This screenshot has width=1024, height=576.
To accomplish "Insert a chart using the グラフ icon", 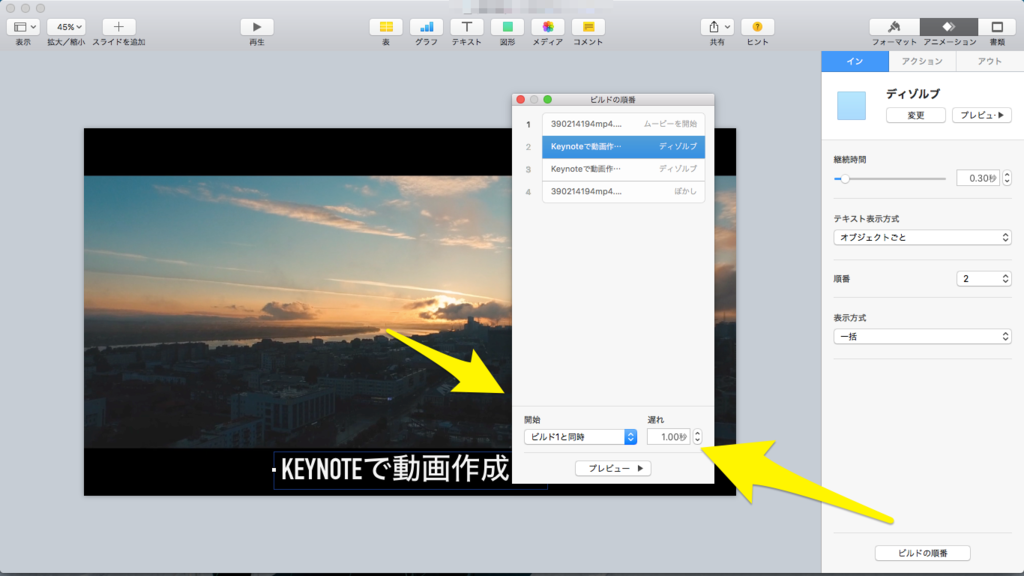I will pyautogui.click(x=426, y=27).
